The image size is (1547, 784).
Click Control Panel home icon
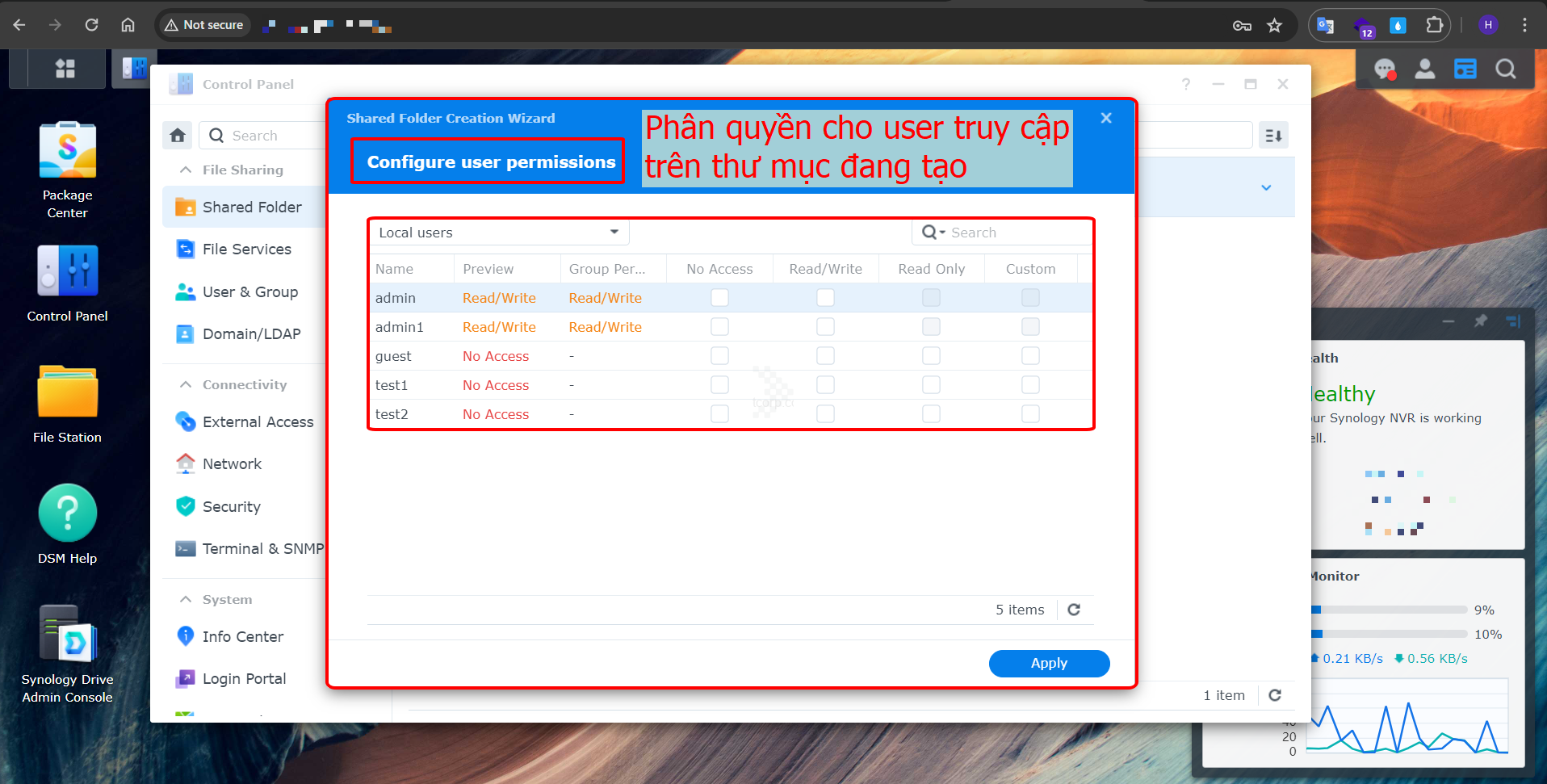(178, 136)
